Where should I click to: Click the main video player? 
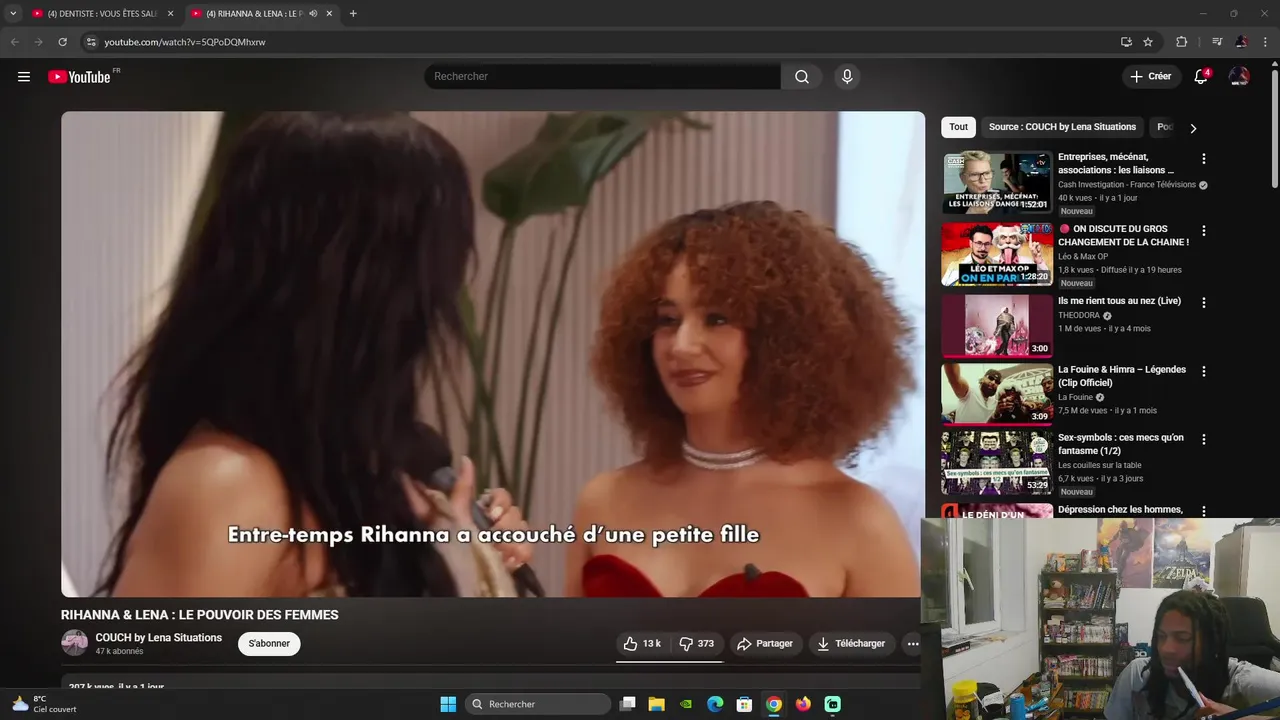pyautogui.click(x=492, y=354)
